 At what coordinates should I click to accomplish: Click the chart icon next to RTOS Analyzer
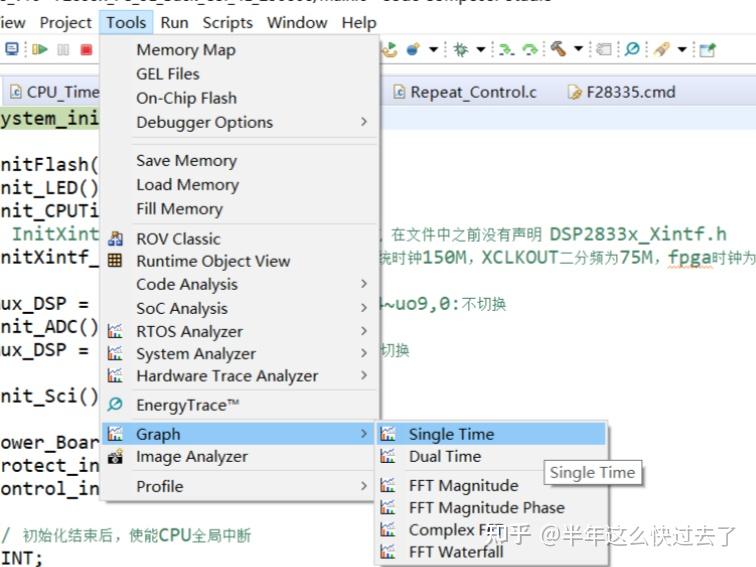click(115, 331)
